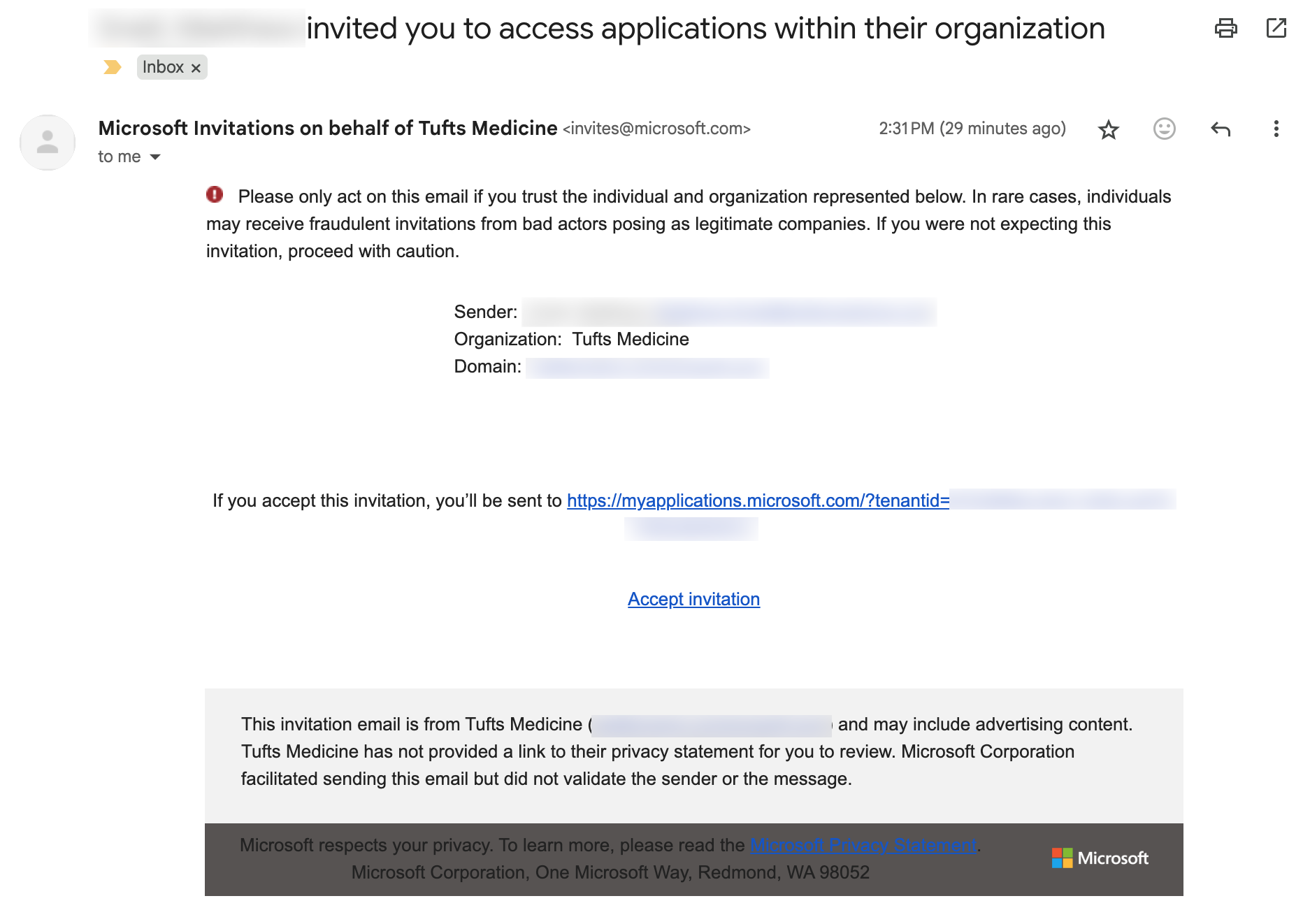The height and width of the screenshot is (924, 1310).
Task: Expand recipient details next to 'to me'
Action: coord(155,157)
